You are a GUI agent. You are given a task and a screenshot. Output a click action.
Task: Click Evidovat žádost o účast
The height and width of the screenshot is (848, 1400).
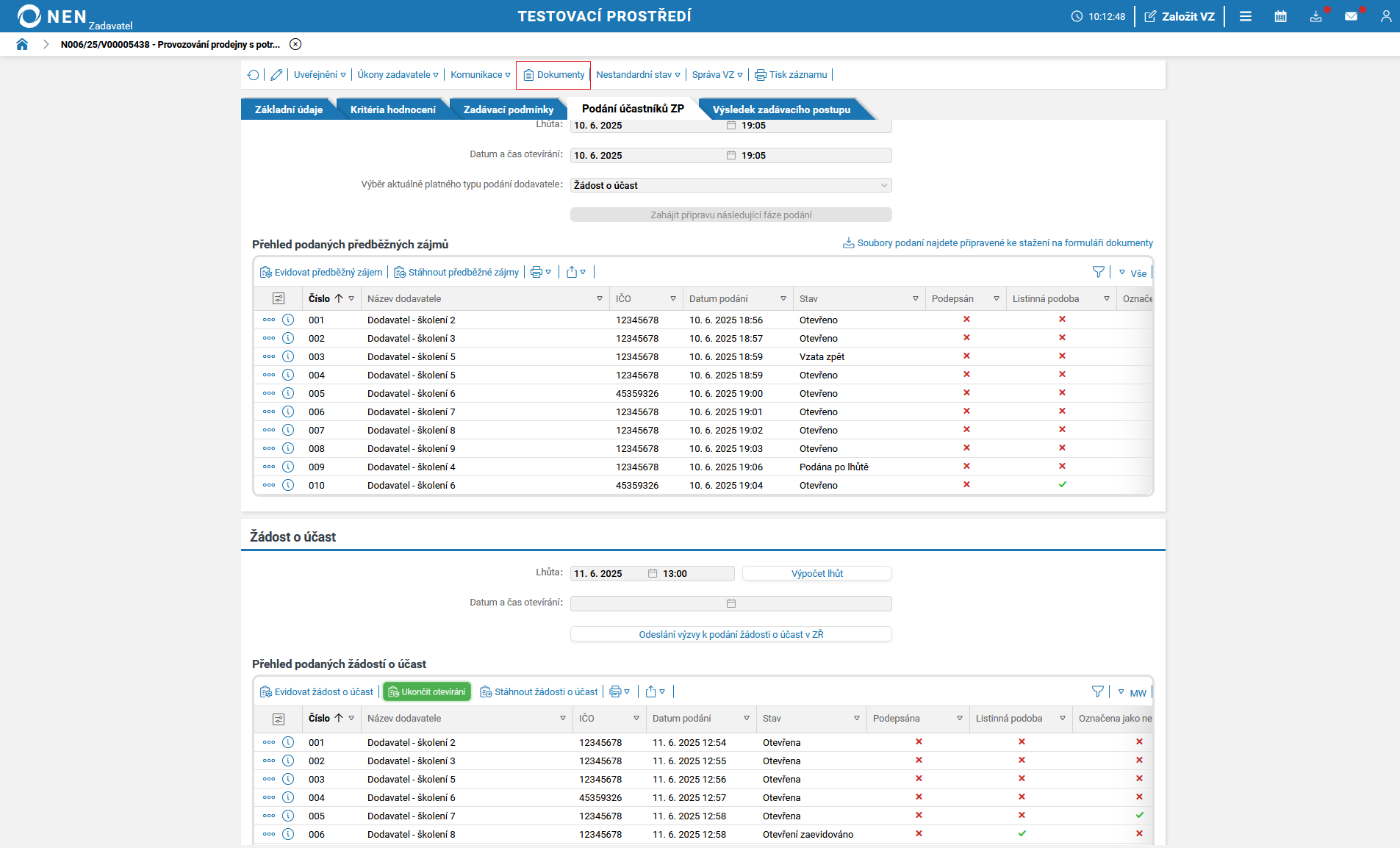point(317,692)
